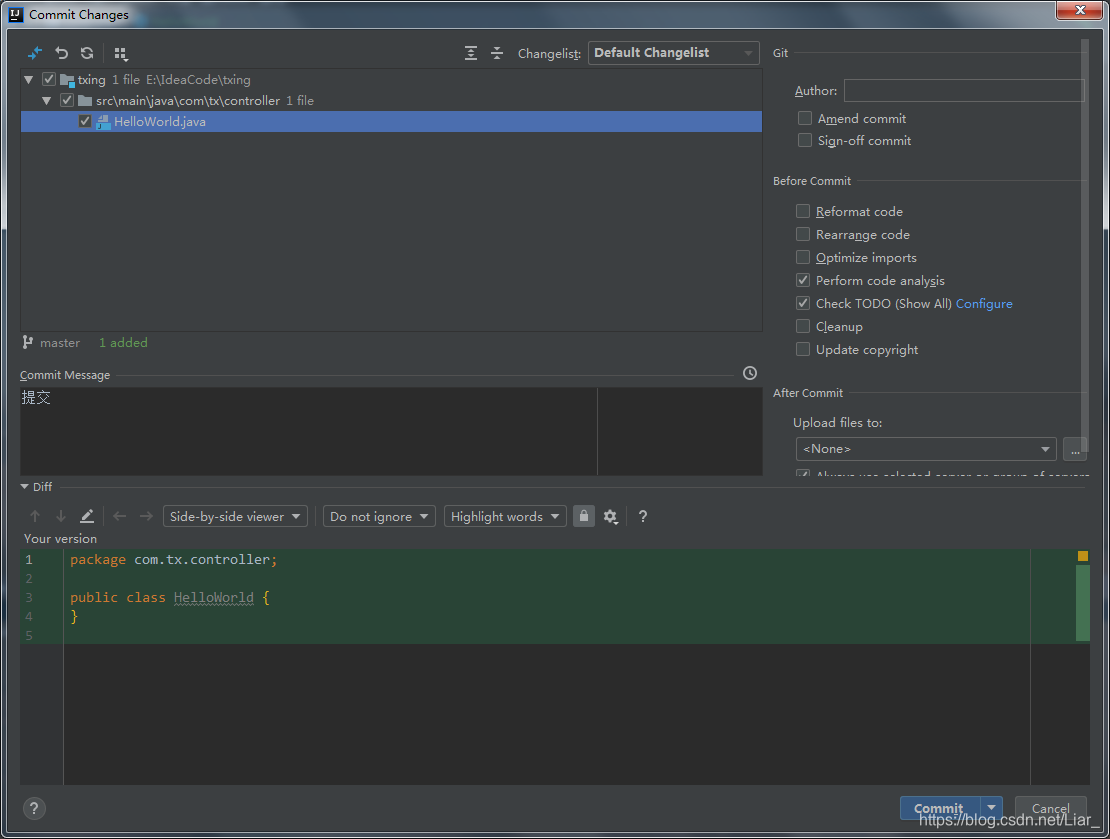1110x839 pixels.
Task: Uncheck the src\main\java\com\tx\controller checkbox
Action: pos(67,101)
